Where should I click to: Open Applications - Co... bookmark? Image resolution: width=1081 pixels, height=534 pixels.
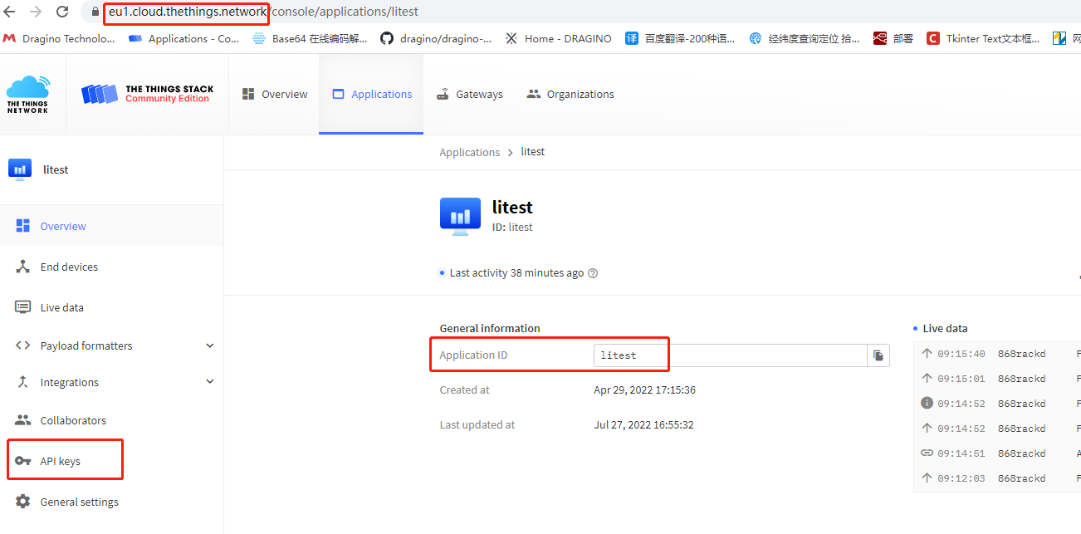point(184,39)
